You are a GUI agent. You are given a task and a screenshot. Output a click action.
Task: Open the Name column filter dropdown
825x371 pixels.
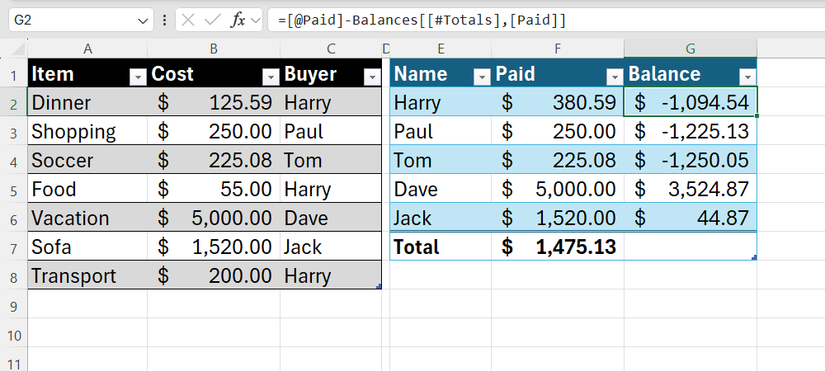[482, 77]
